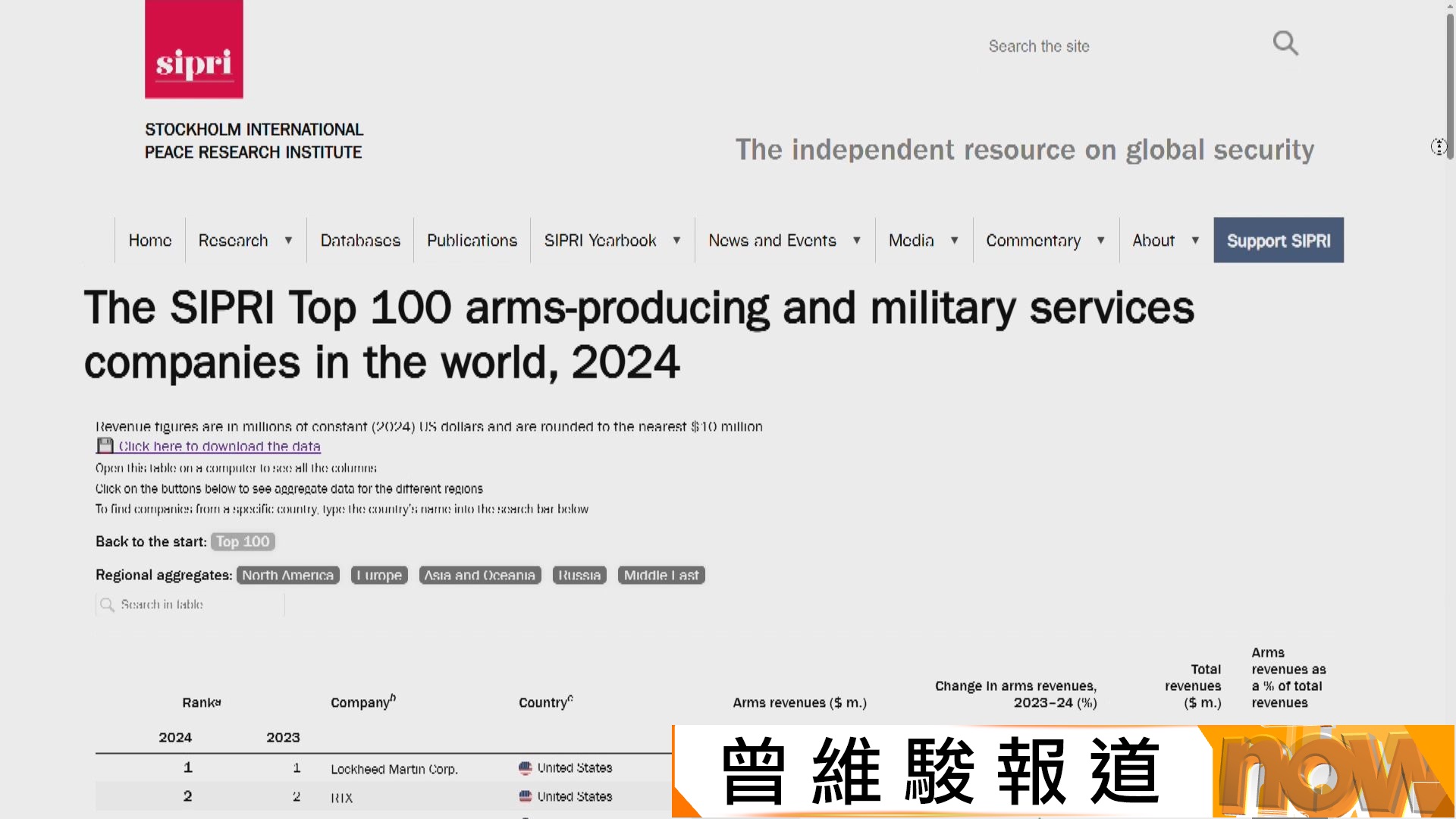Image resolution: width=1456 pixels, height=819 pixels.
Task: Click the accessibility icon on the right edge
Action: pos(1439,146)
